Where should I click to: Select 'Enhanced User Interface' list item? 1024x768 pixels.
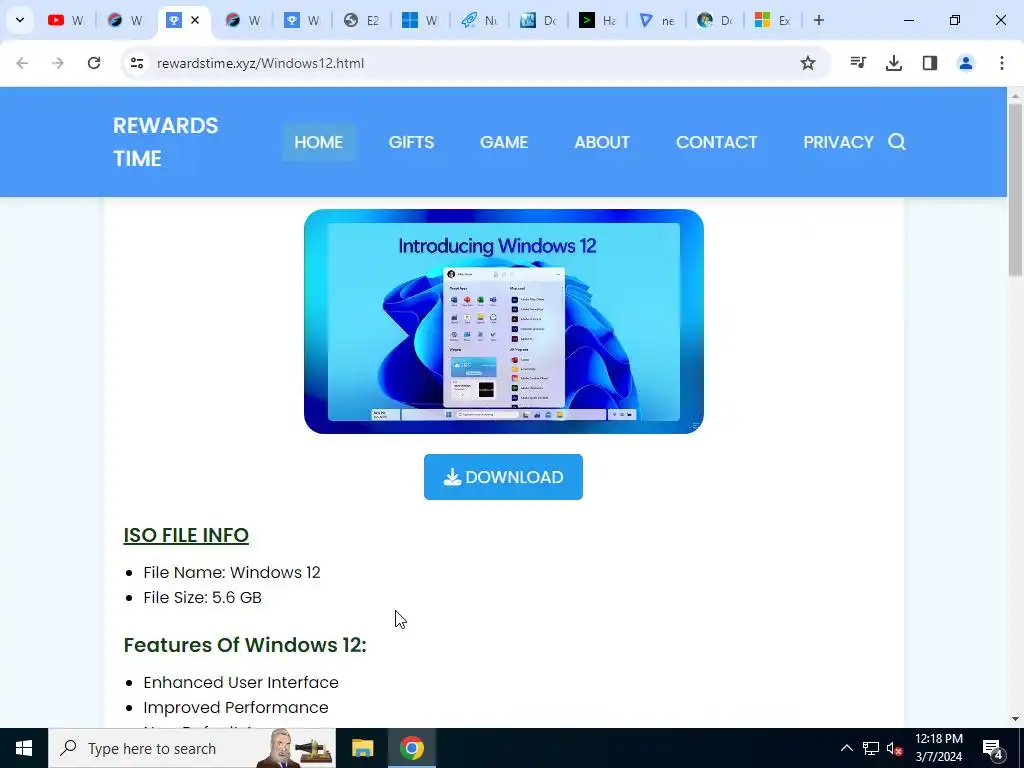click(241, 682)
